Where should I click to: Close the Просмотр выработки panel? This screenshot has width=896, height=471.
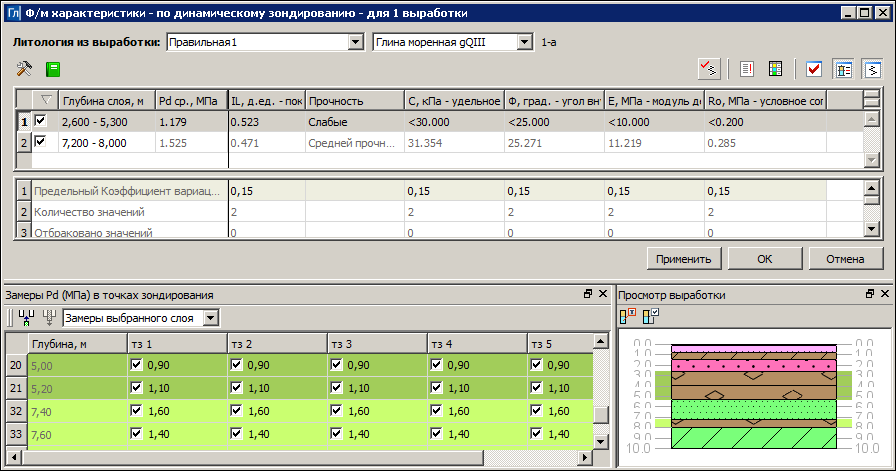pyautogui.click(x=885, y=294)
